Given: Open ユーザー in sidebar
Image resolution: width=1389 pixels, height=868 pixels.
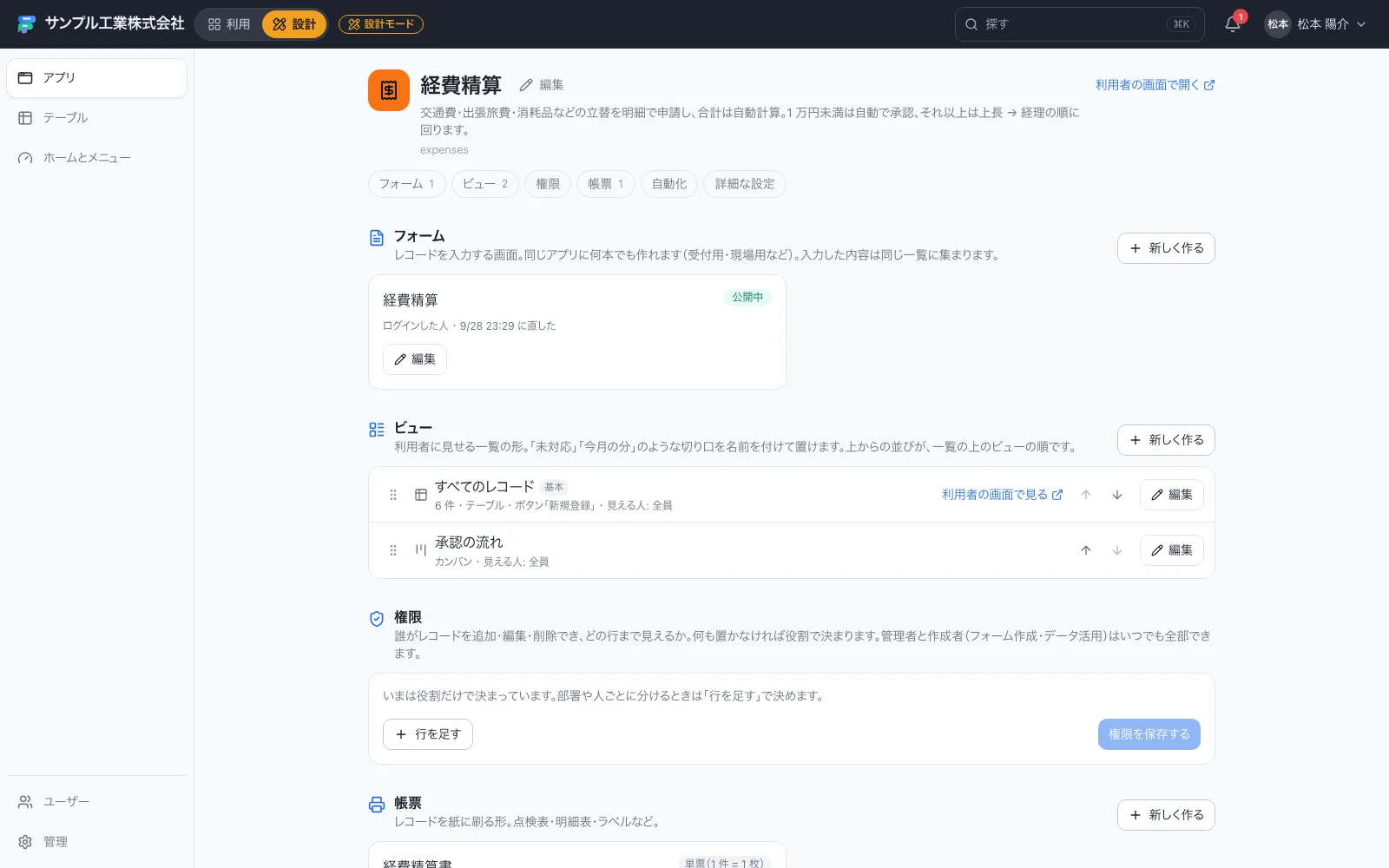Looking at the screenshot, I should pyautogui.click(x=96, y=802).
